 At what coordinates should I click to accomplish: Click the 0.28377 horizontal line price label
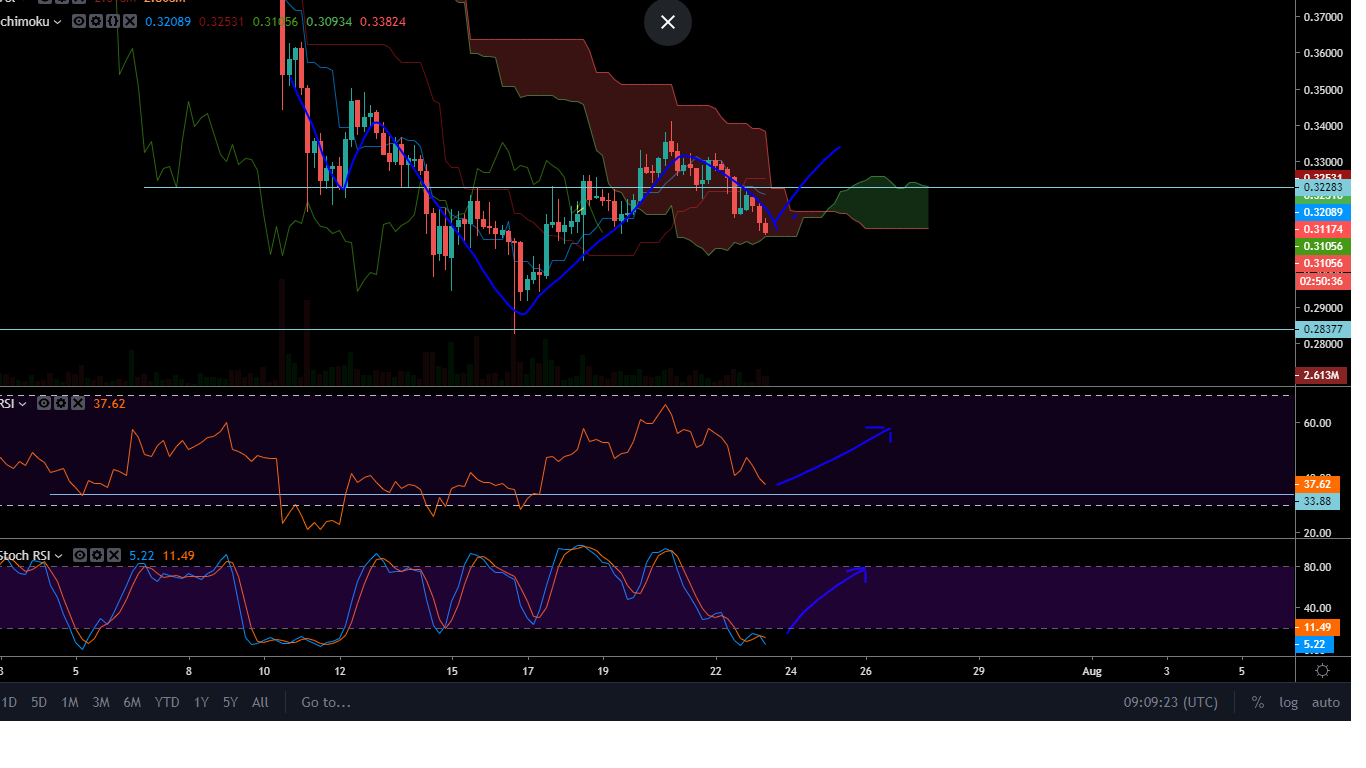(x=1322, y=329)
